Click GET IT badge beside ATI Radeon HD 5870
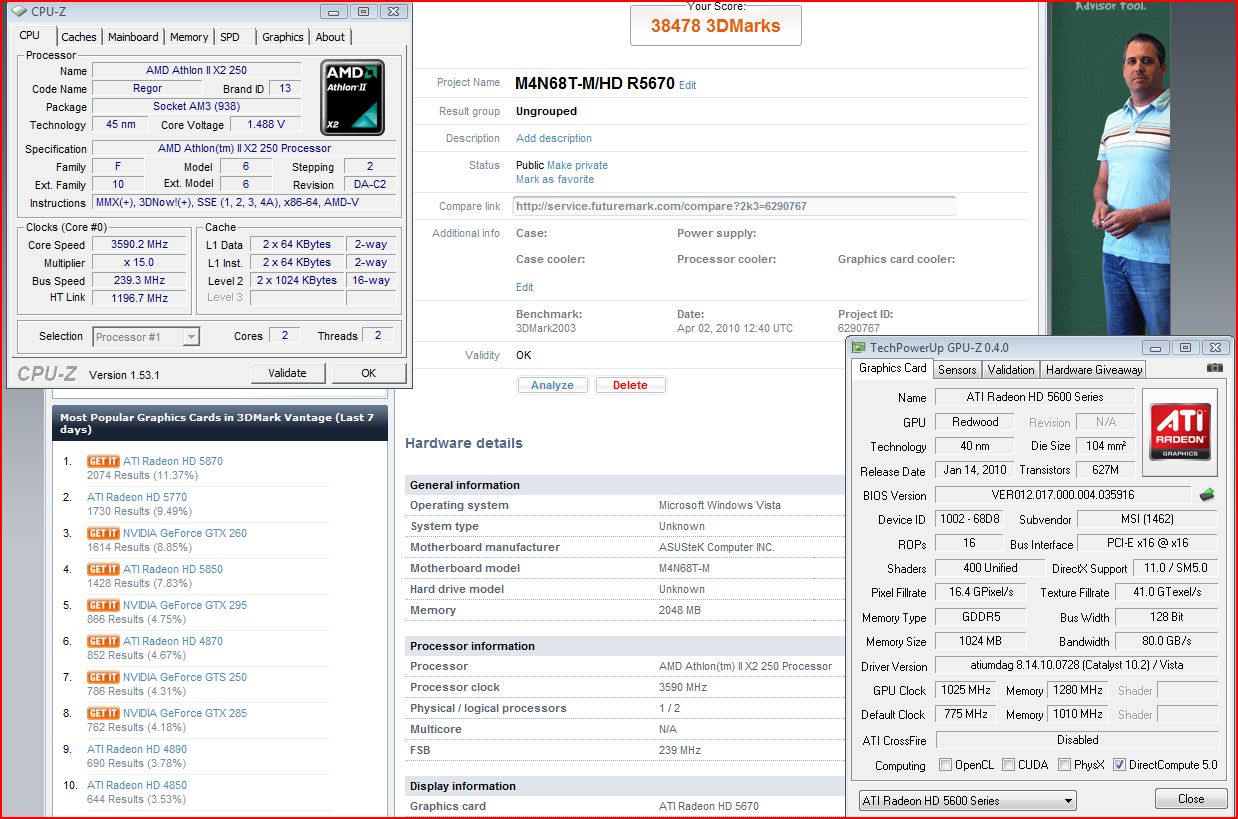The width and height of the screenshot is (1238, 819). (103, 461)
